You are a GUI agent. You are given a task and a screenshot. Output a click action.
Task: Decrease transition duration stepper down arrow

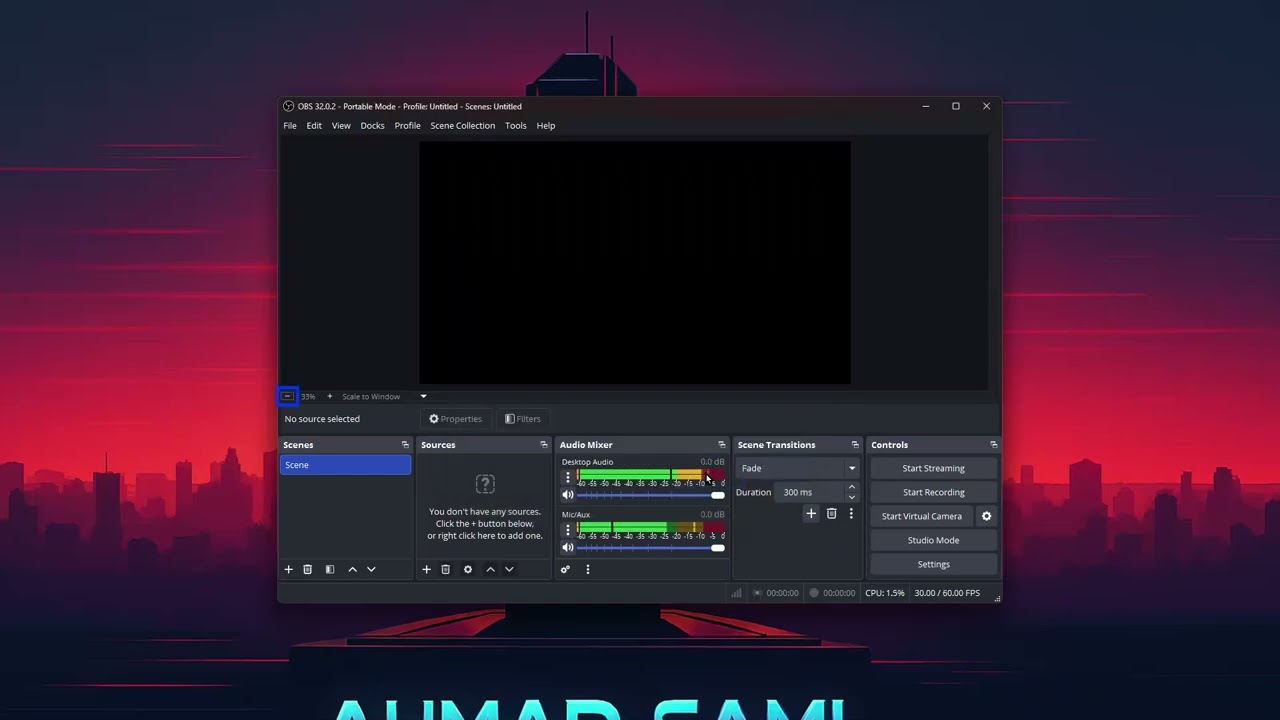point(851,496)
